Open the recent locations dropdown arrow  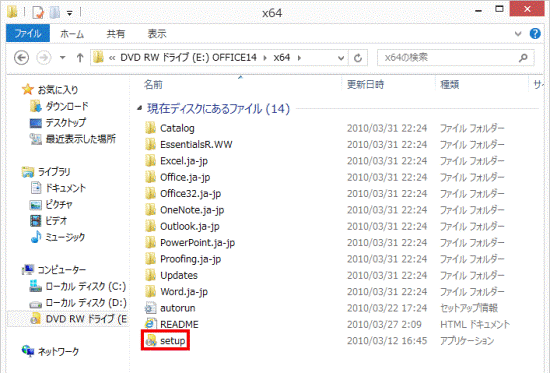(62, 58)
